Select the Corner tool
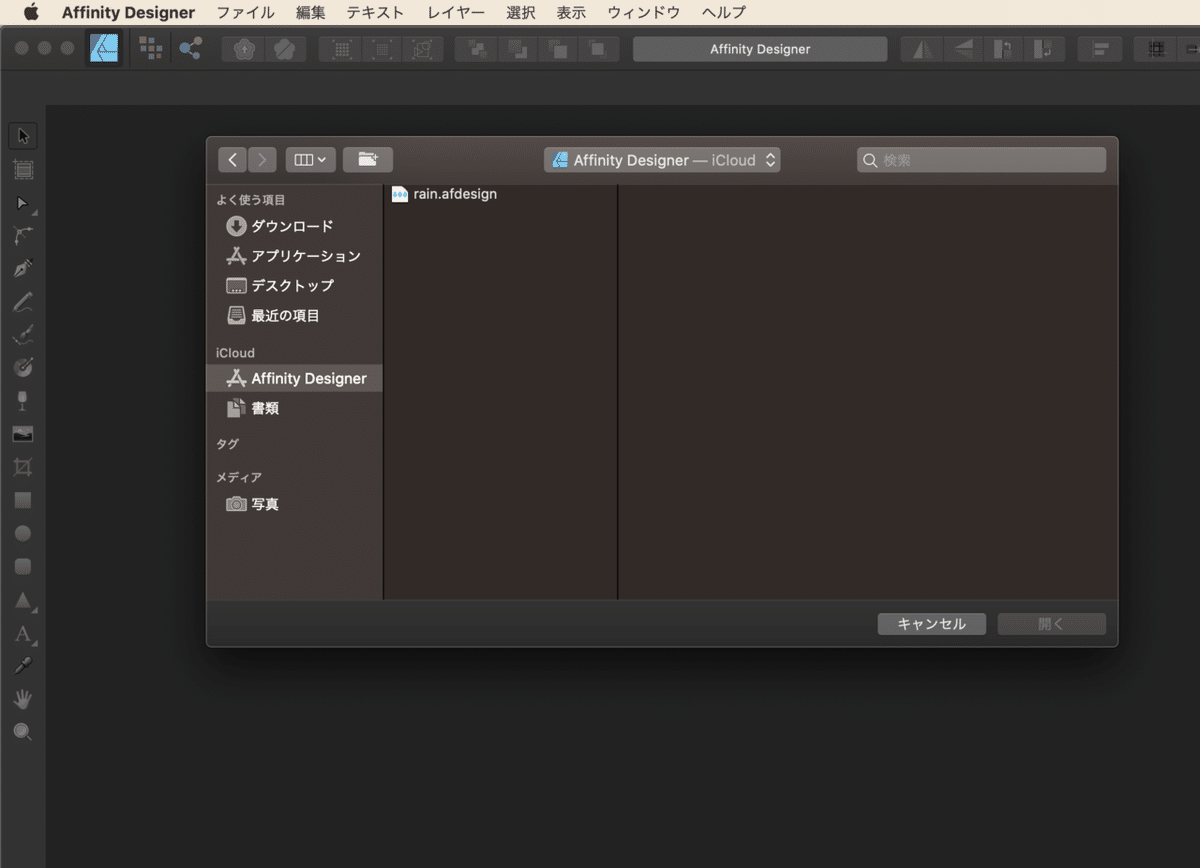This screenshot has width=1200, height=868. pos(23,236)
